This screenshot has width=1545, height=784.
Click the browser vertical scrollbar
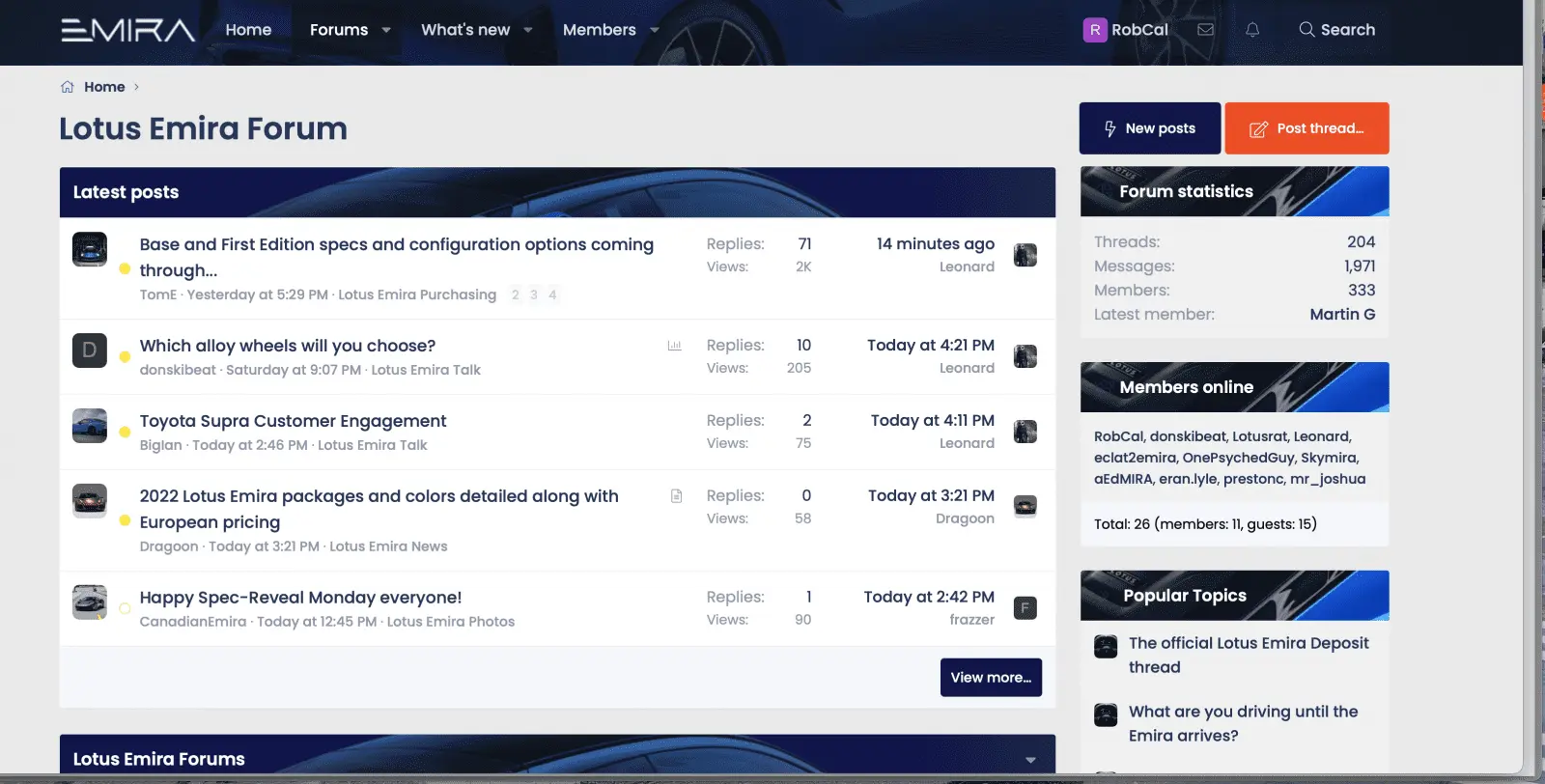[1533, 386]
